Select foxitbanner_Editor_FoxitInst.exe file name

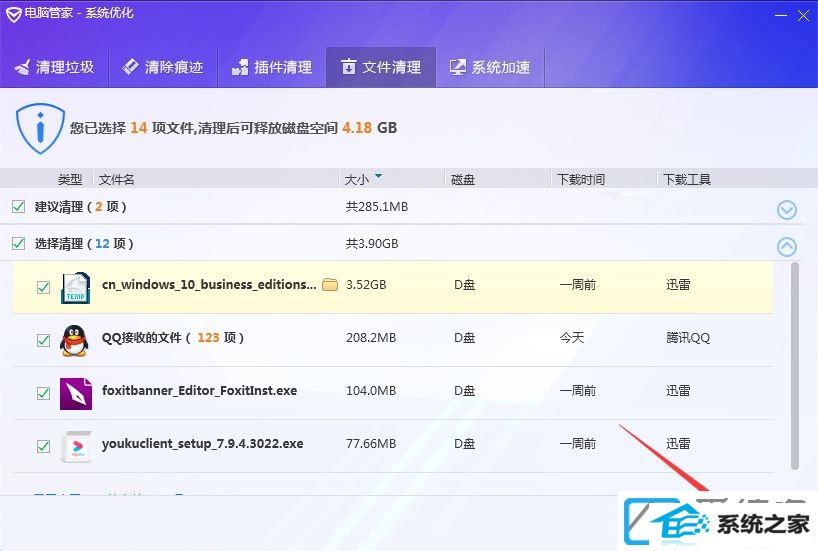pos(199,391)
